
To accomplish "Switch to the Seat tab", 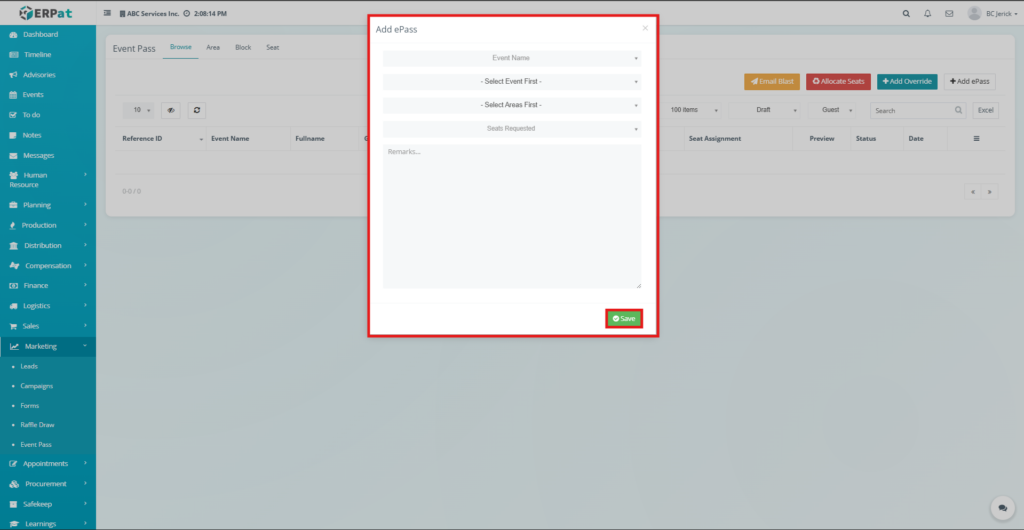I will [272, 47].
